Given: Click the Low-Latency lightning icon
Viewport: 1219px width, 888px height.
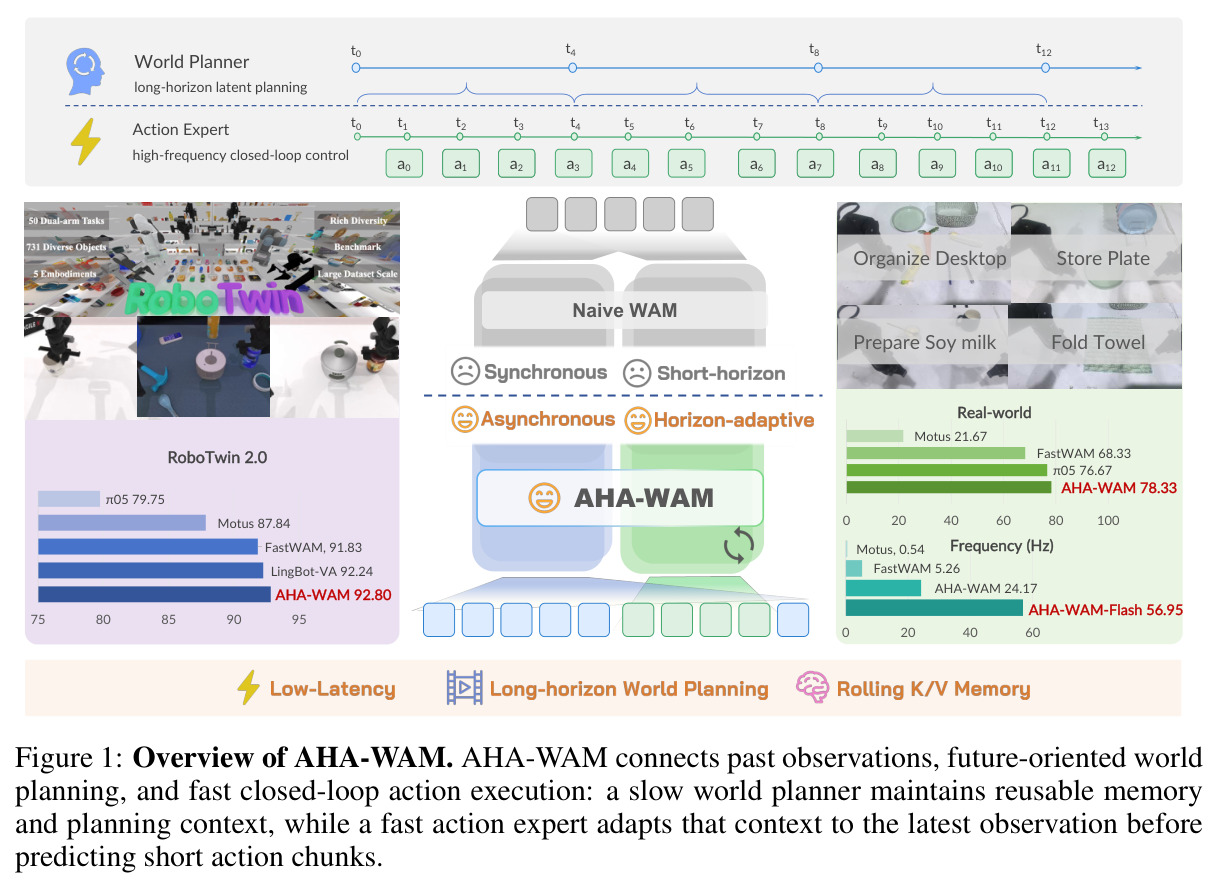Looking at the screenshot, I should click(x=247, y=688).
